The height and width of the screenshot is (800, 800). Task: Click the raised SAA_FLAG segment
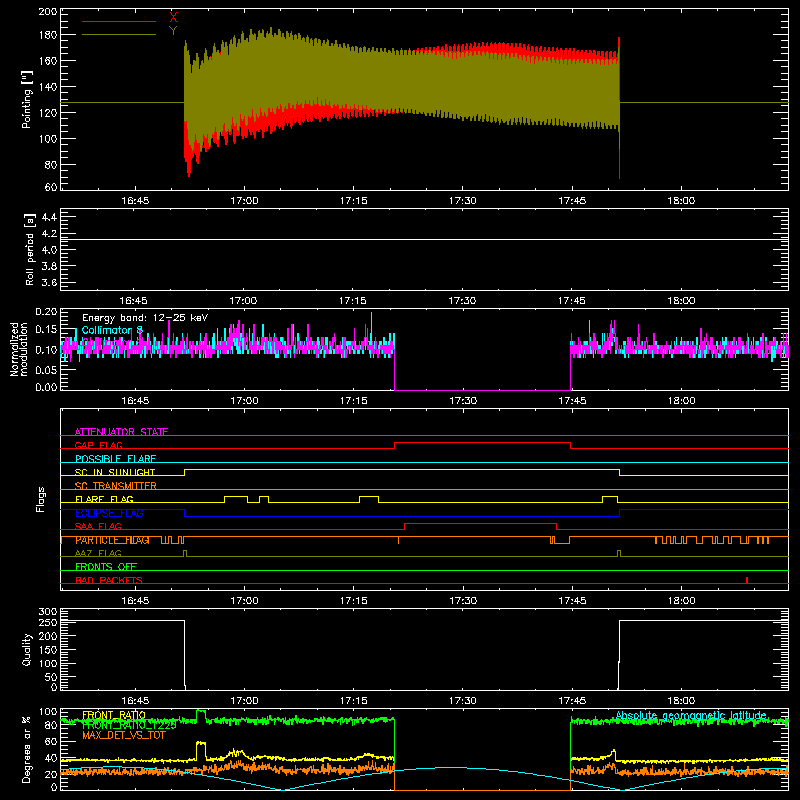pyautogui.click(x=481, y=523)
